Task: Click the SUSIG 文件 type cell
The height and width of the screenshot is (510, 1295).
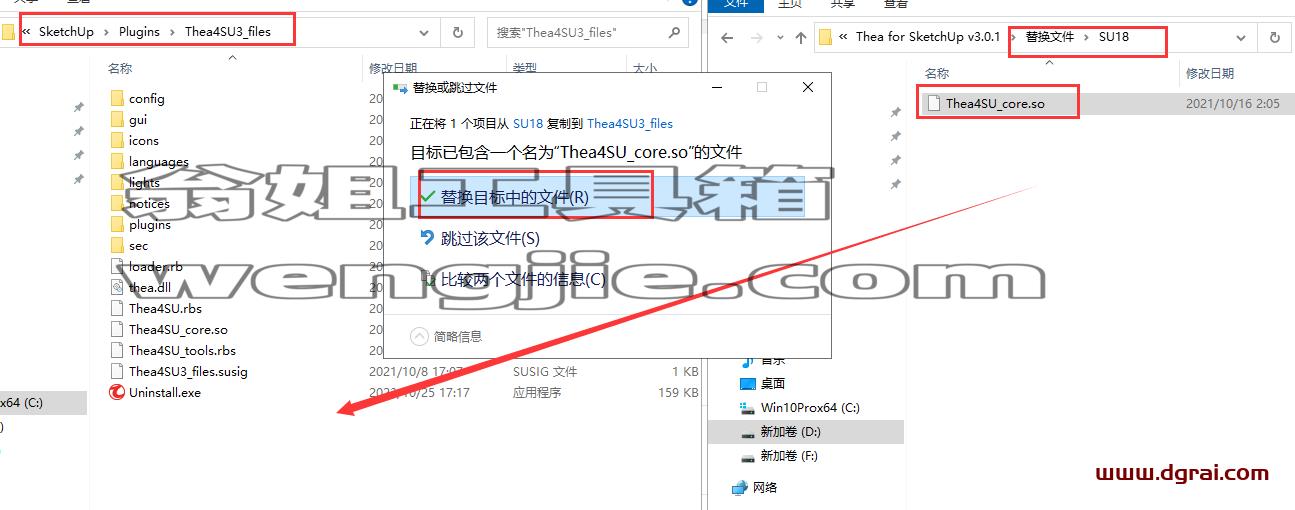Action: pos(545,371)
